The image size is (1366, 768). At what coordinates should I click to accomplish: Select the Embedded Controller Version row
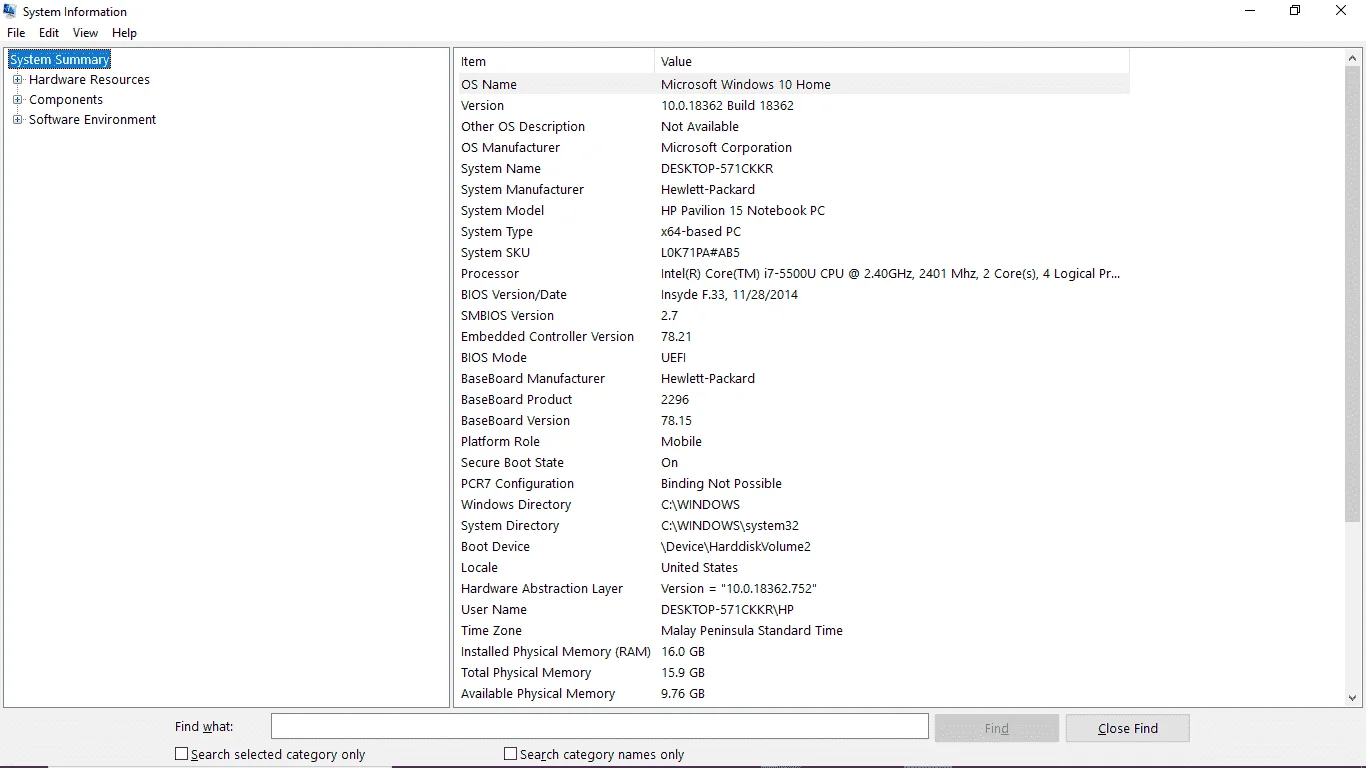click(794, 337)
